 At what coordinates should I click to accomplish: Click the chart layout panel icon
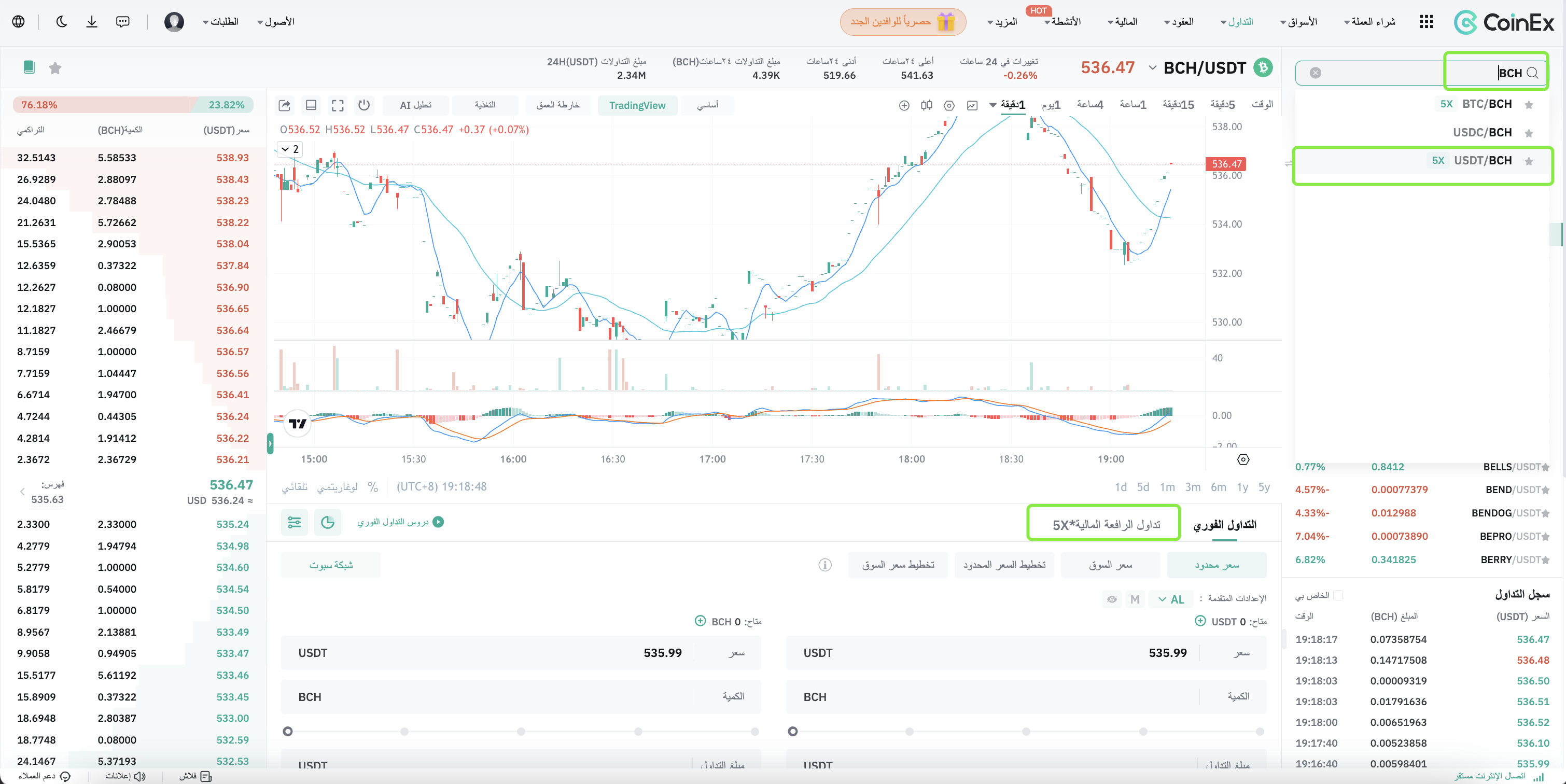(311, 105)
